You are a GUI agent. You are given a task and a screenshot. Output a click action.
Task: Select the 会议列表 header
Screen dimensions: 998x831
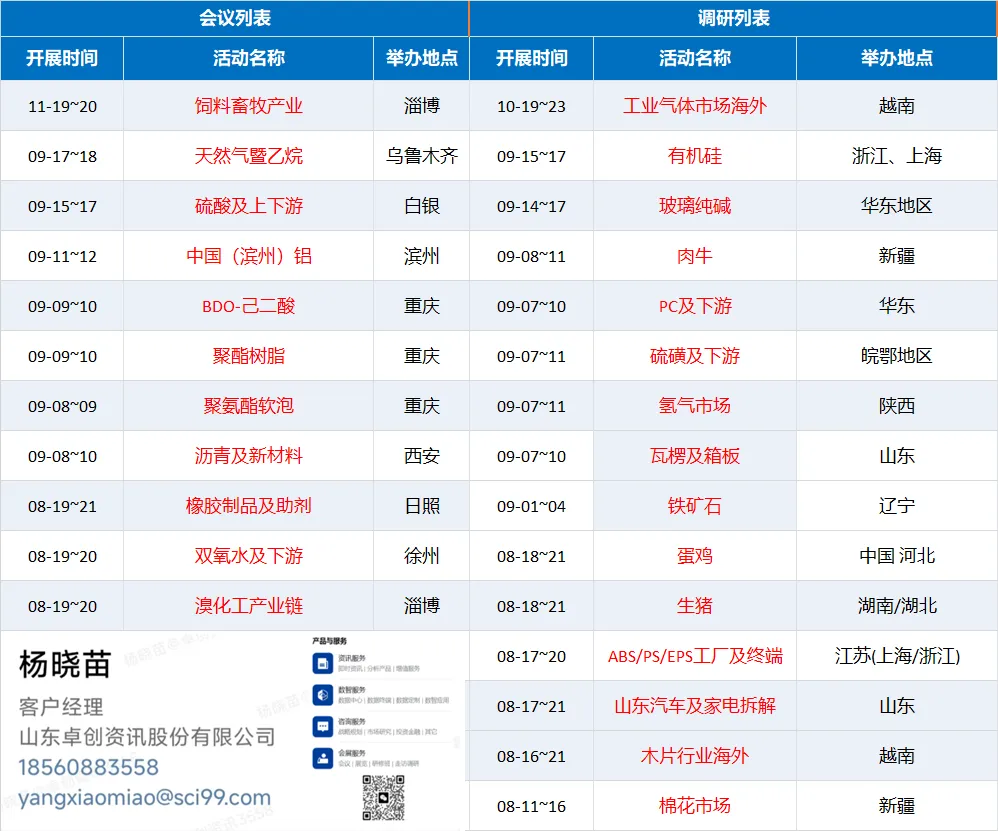click(x=235, y=18)
